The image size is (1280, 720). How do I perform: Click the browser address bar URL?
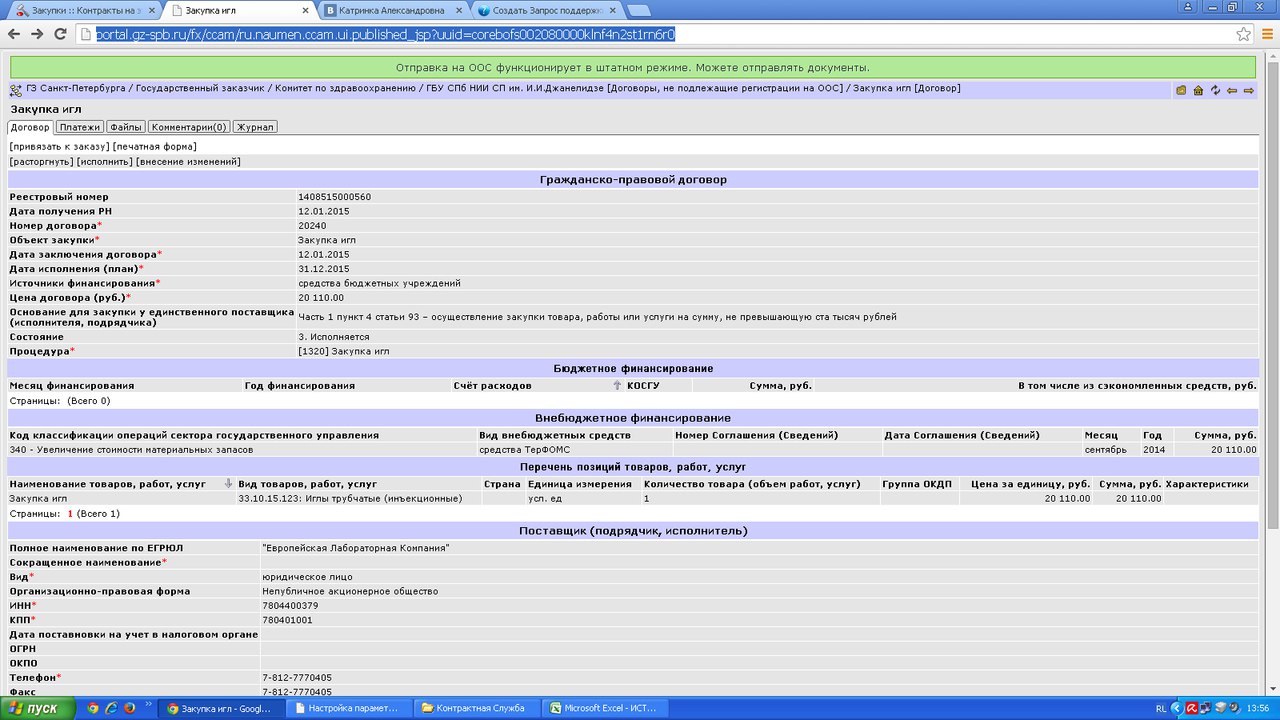(386, 34)
